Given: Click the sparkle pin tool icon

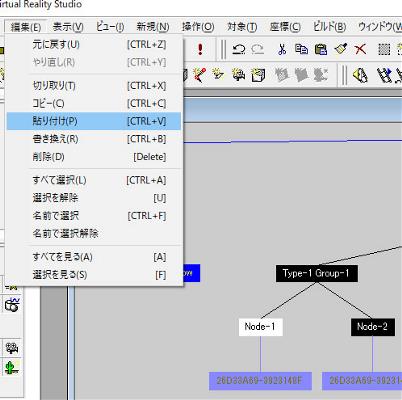Looking at the screenshot, I should coord(199,75).
